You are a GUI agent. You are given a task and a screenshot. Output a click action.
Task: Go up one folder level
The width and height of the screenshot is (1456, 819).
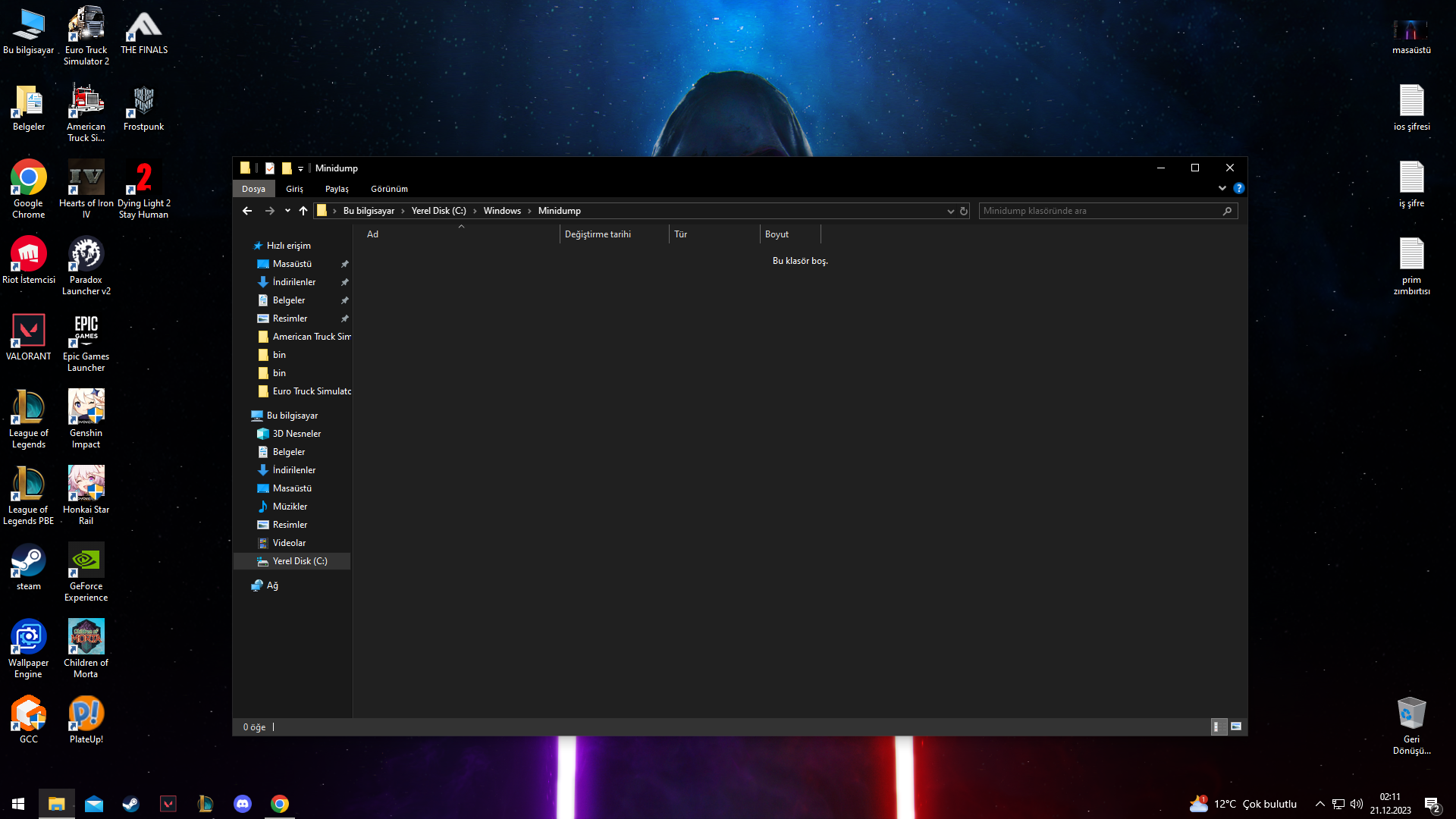coord(303,211)
